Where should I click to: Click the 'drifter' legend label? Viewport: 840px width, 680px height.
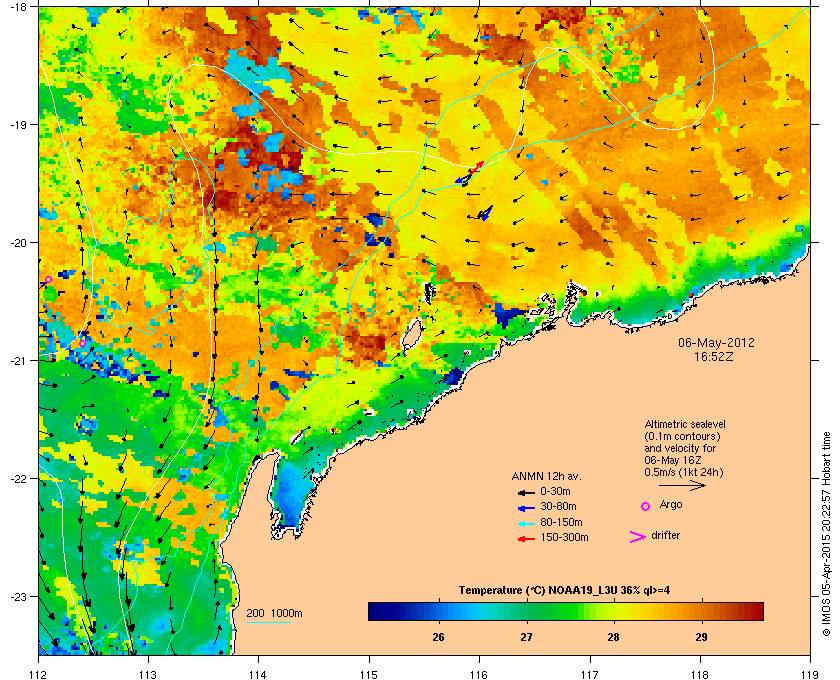[666, 535]
